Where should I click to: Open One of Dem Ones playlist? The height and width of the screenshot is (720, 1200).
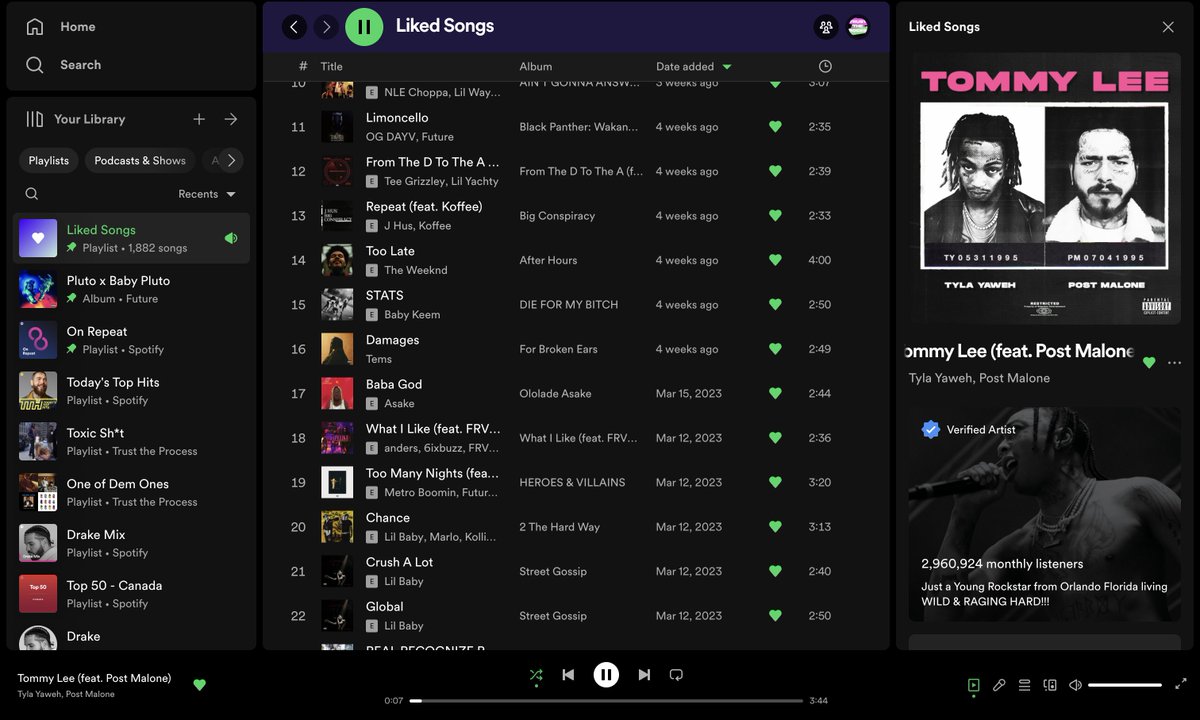(131, 492)
